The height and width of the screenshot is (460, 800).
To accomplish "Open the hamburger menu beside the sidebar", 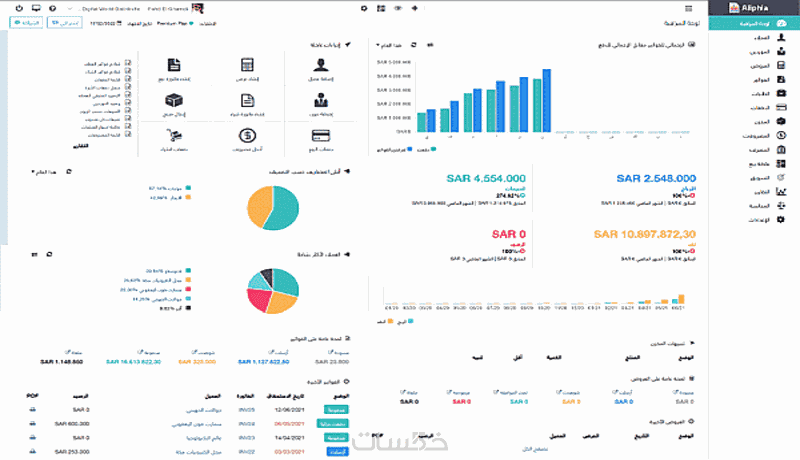I will pos(688,8).
